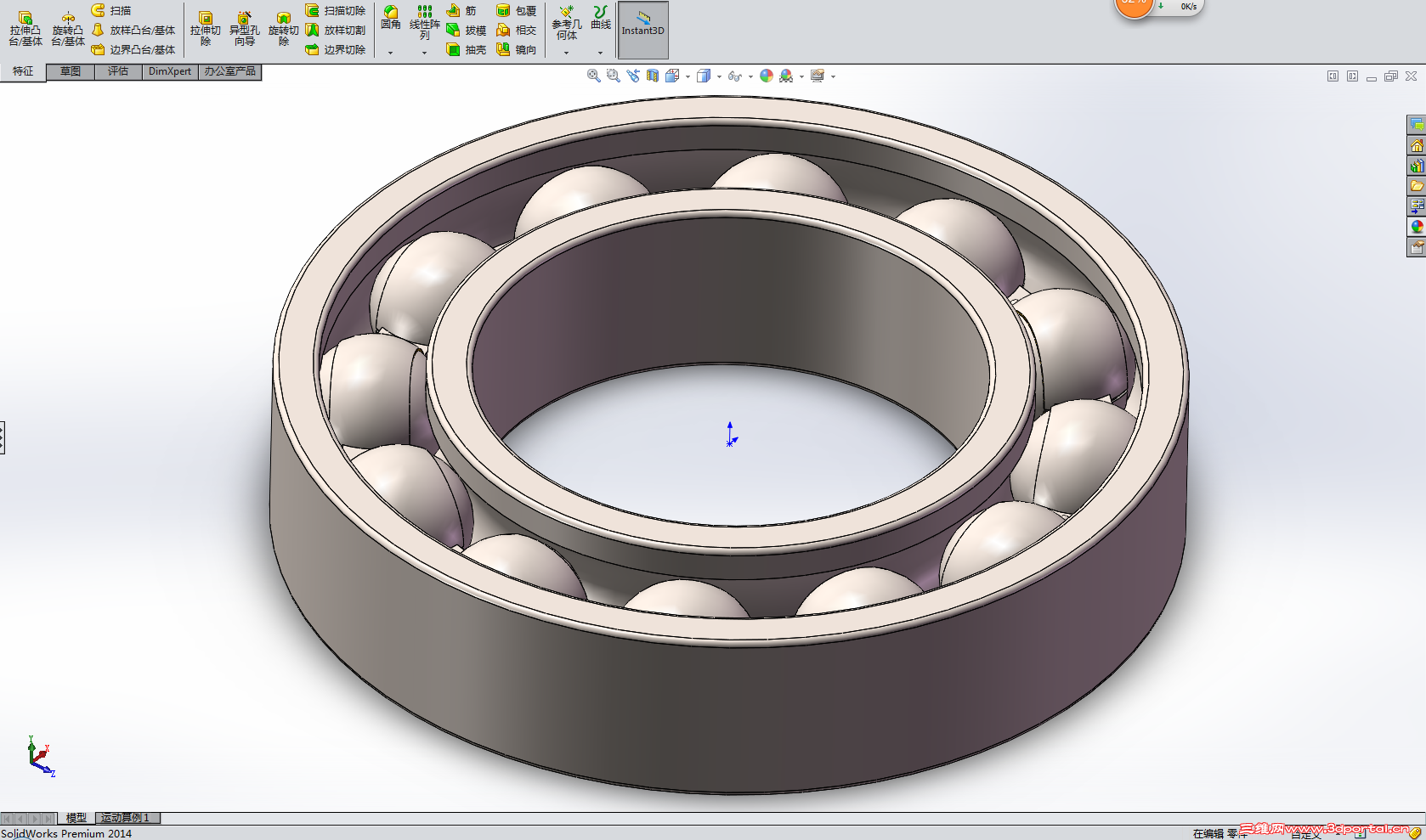Expand the 线性阵列 pattern dropdown arrow

click(425, 53)
